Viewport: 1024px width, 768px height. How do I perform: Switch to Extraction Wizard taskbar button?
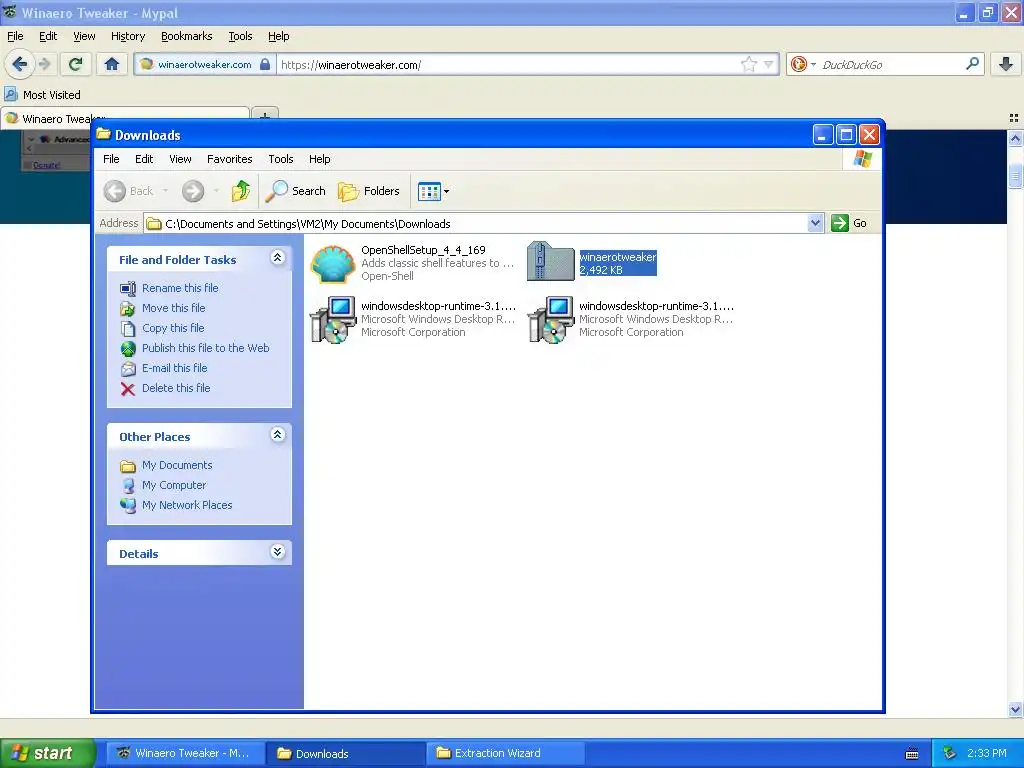505,753
